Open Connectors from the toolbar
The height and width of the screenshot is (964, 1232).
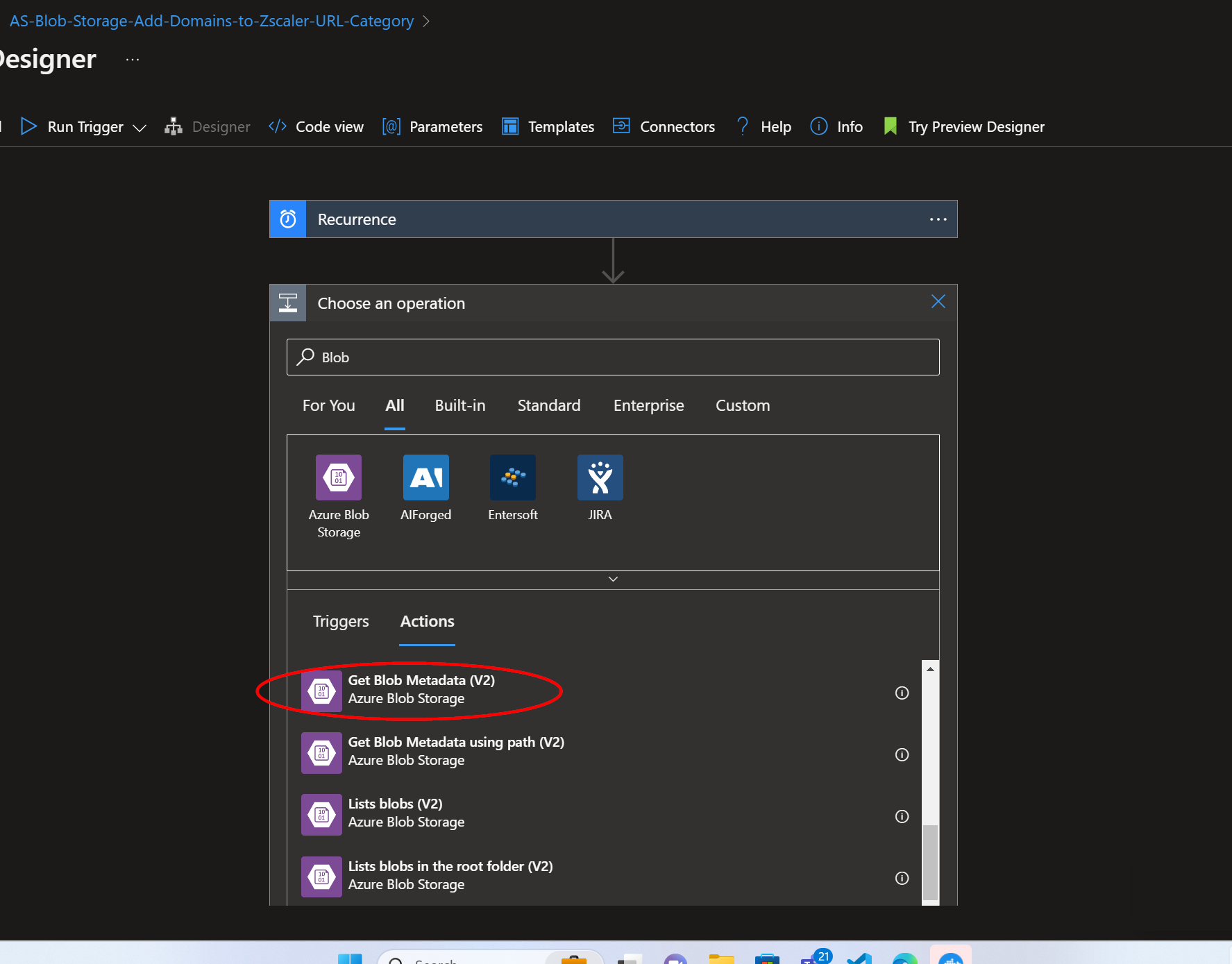click(x=664, y=126)
